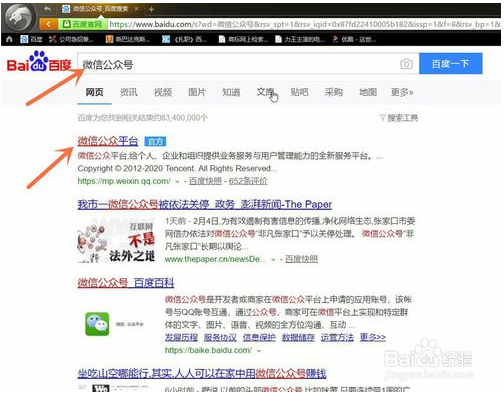Close the 微信公众号_百度搜索 tab
504x407 pixels.
[x=136, y=9]
